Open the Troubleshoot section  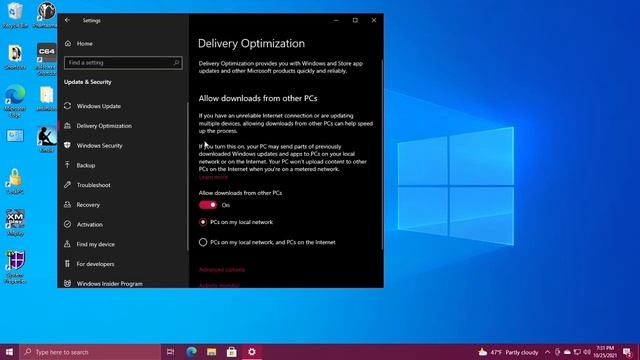[x=122, y=185]
